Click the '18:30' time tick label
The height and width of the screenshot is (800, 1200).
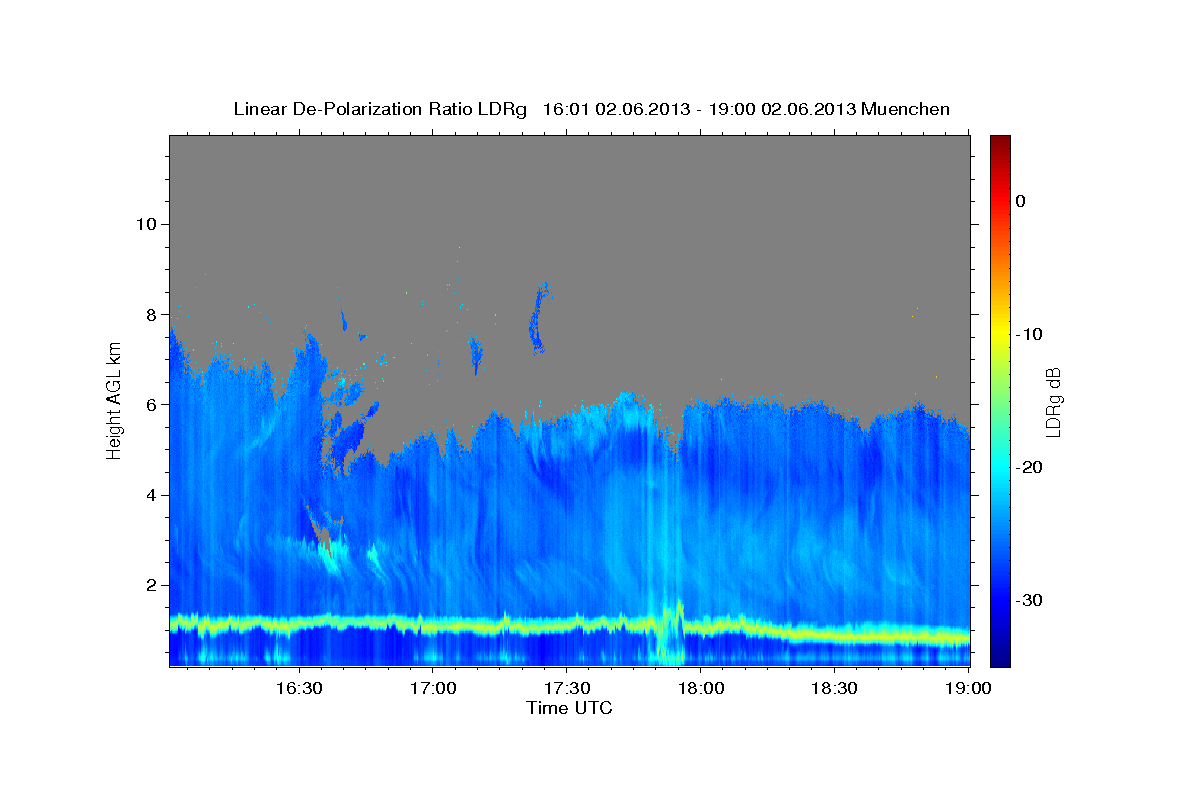(834, 688)
